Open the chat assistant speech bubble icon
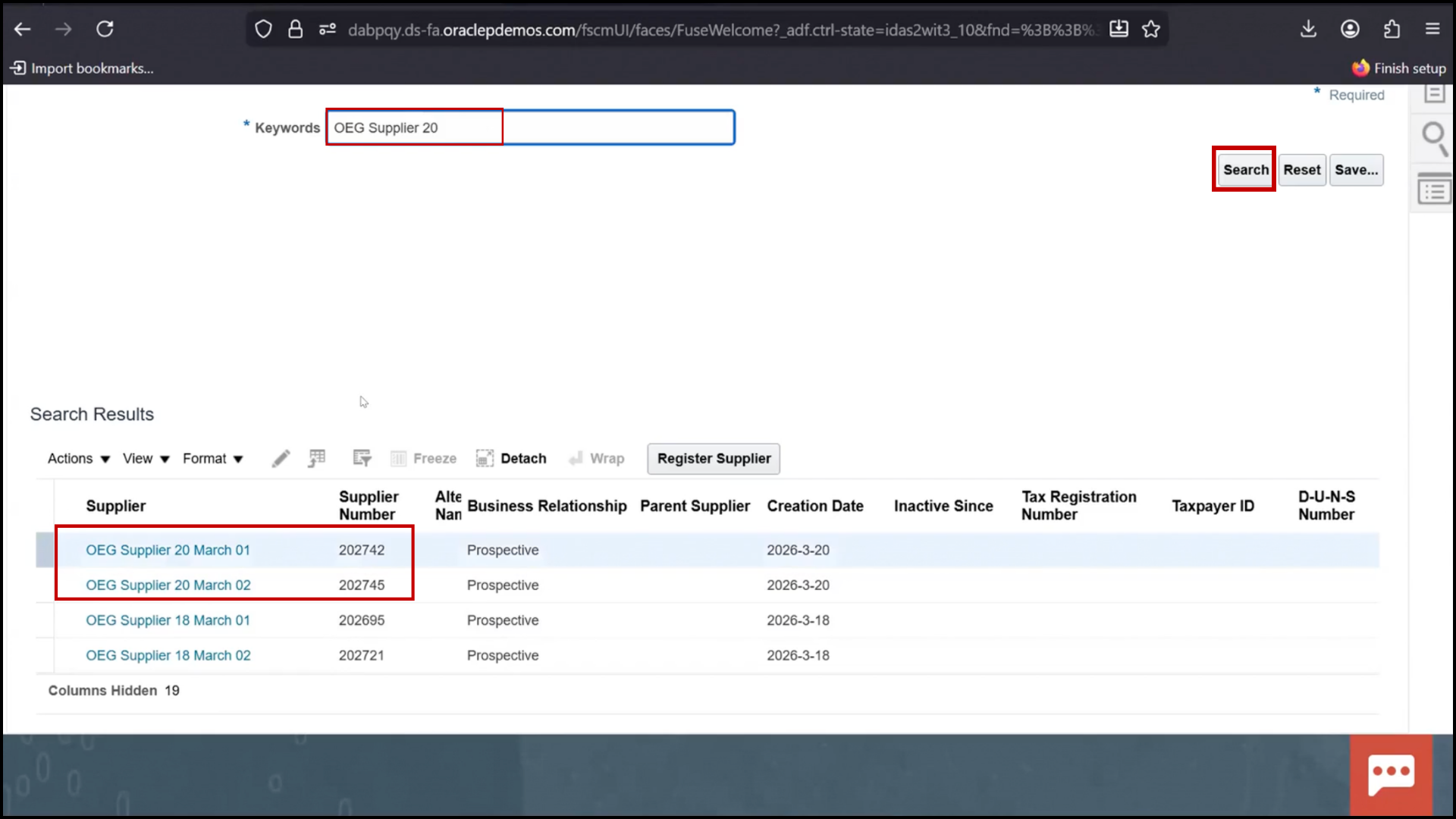This screenshot has width=1456, height=819. pos(1391,775)
